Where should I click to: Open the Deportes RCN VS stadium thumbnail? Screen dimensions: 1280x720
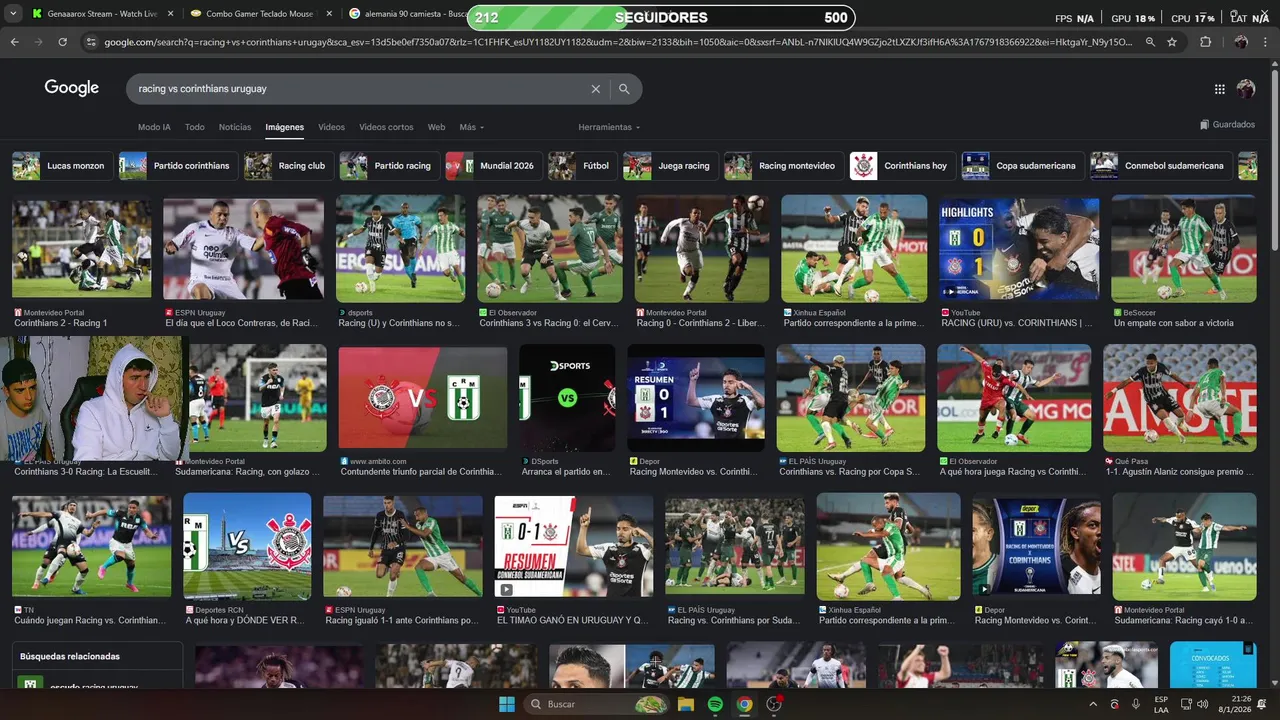pyautogui.click(x=247, y=546)
